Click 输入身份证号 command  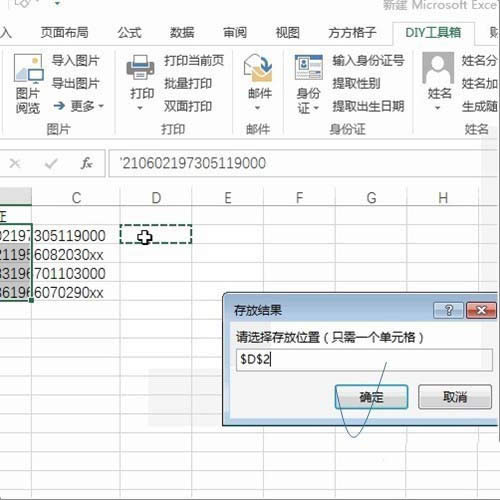(x=368, y=61)
